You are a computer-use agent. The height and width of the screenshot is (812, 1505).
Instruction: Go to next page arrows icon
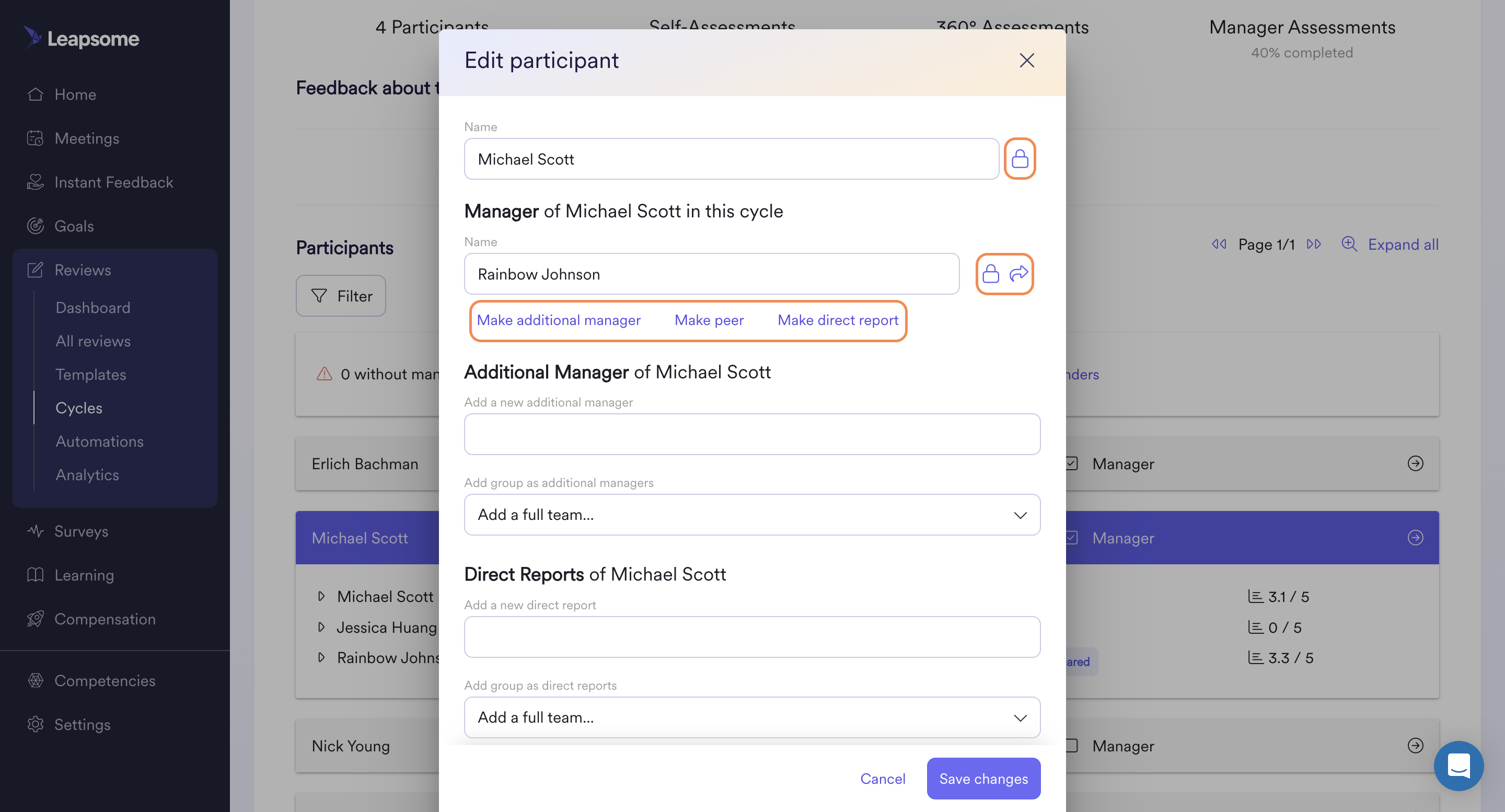click(1313, 243)
